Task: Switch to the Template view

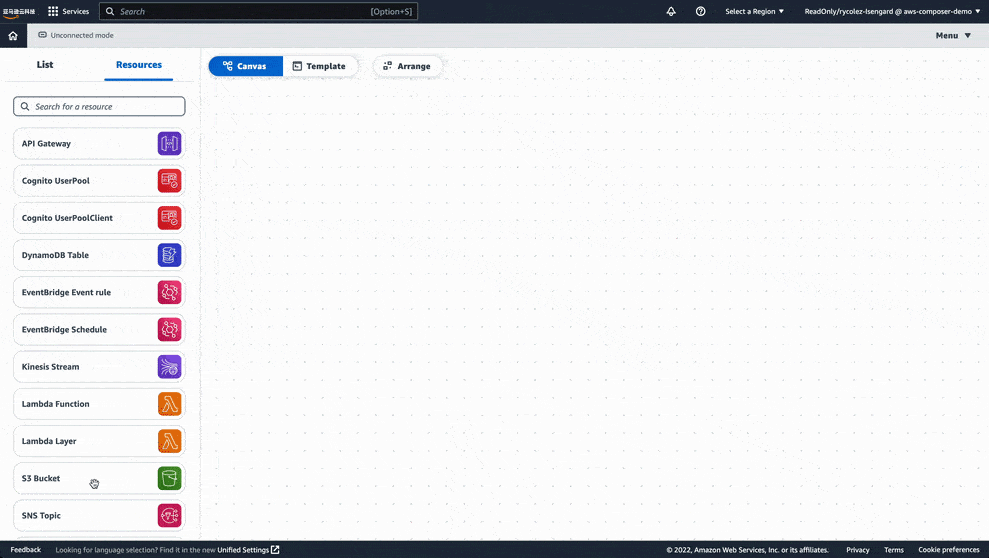Action: tap(320, 66)
